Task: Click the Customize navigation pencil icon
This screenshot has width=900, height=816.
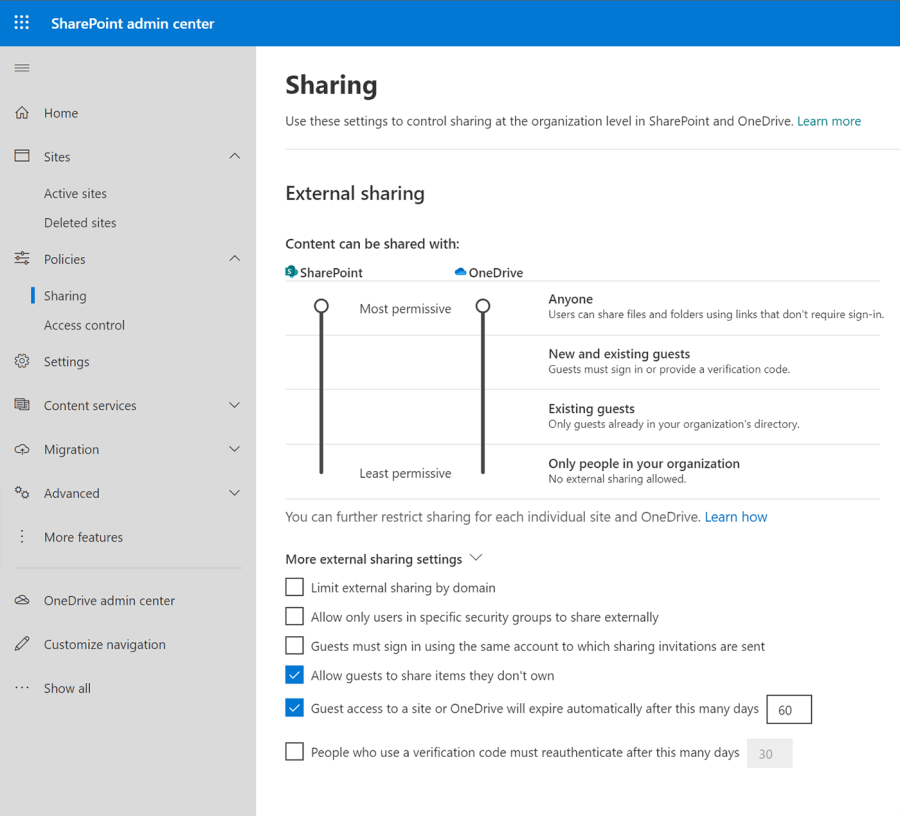Action: coord(22,644)
